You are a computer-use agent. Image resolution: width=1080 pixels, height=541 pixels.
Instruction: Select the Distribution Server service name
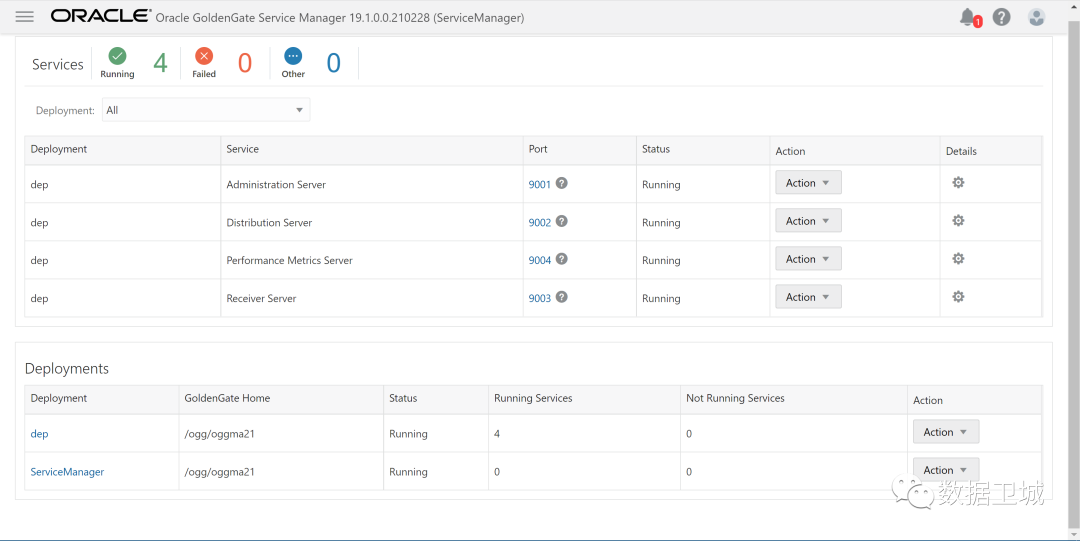point(269,223)
